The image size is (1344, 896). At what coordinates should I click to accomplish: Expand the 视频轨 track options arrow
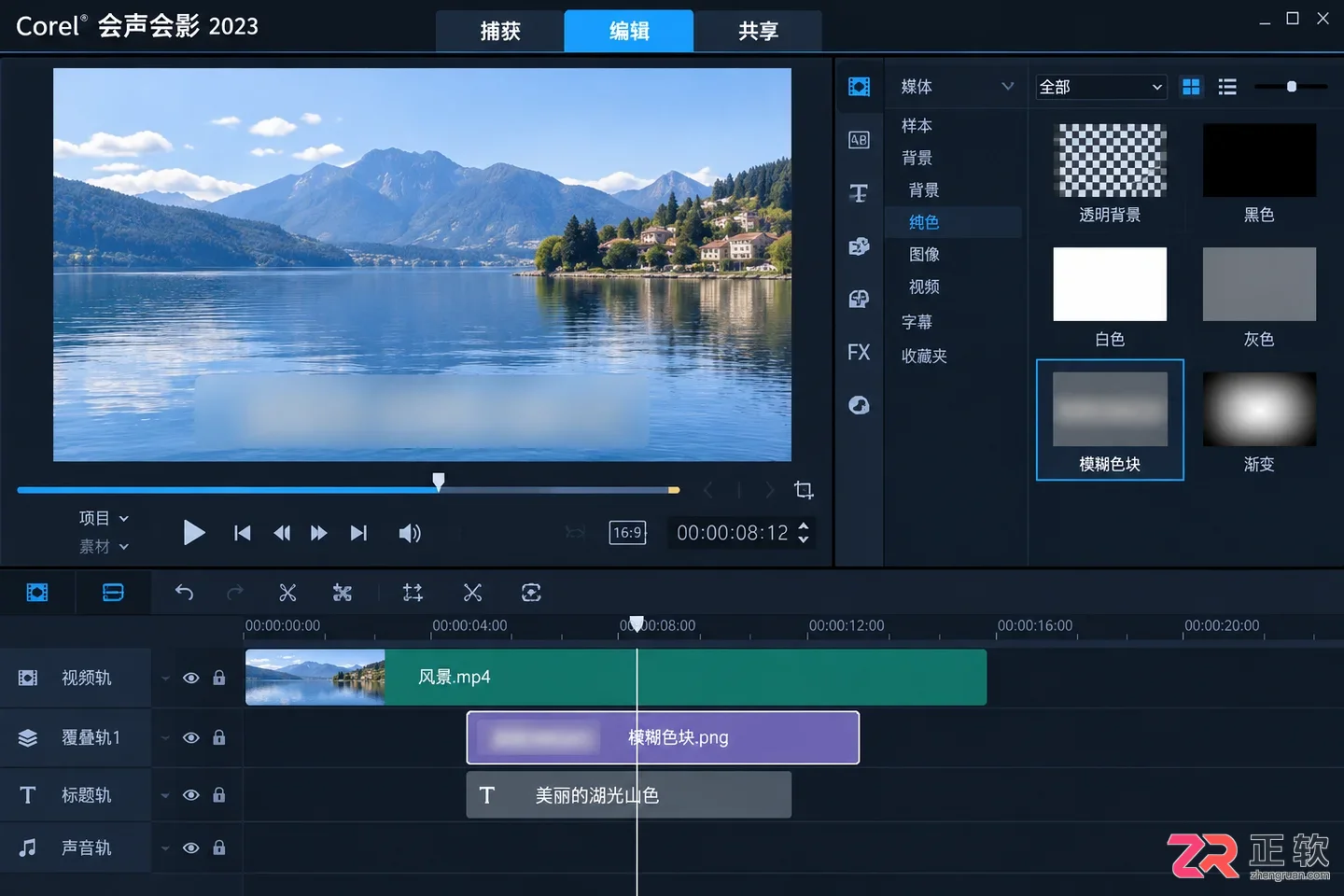[x=165, y=679]
